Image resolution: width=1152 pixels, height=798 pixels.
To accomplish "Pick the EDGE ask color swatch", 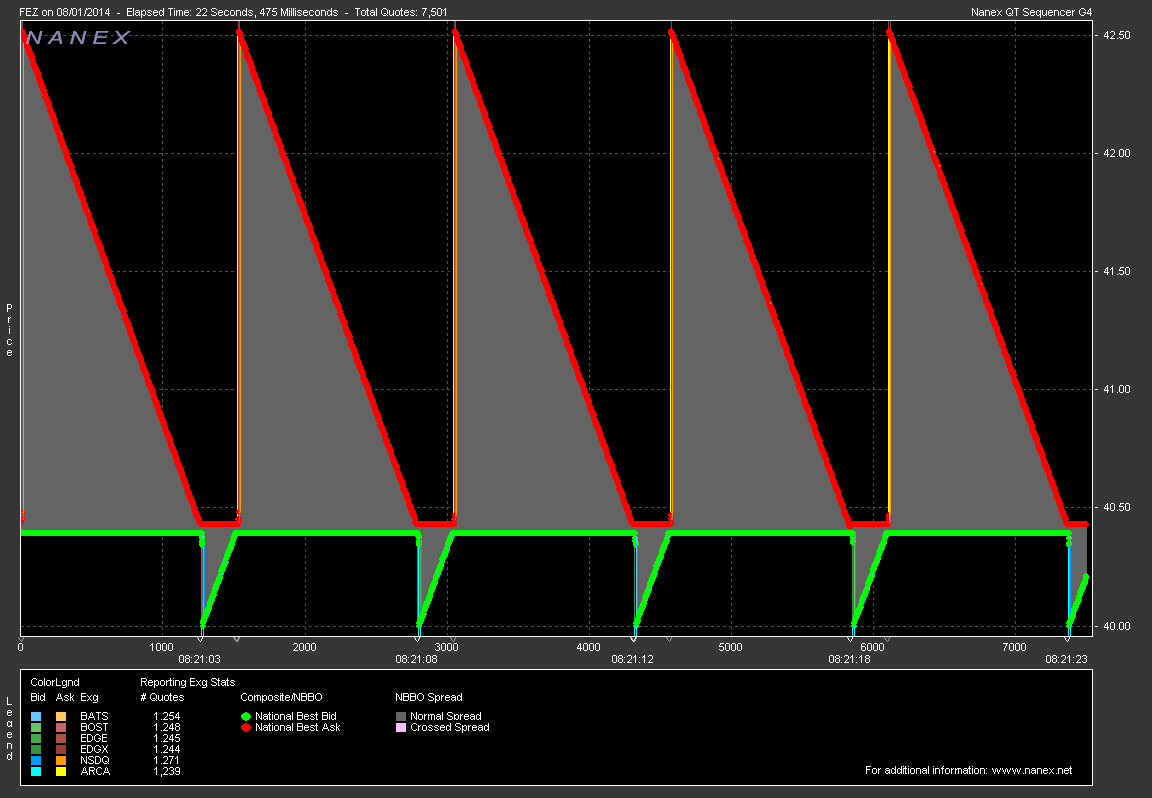I will pyautogui.click(x=61, y=738).
